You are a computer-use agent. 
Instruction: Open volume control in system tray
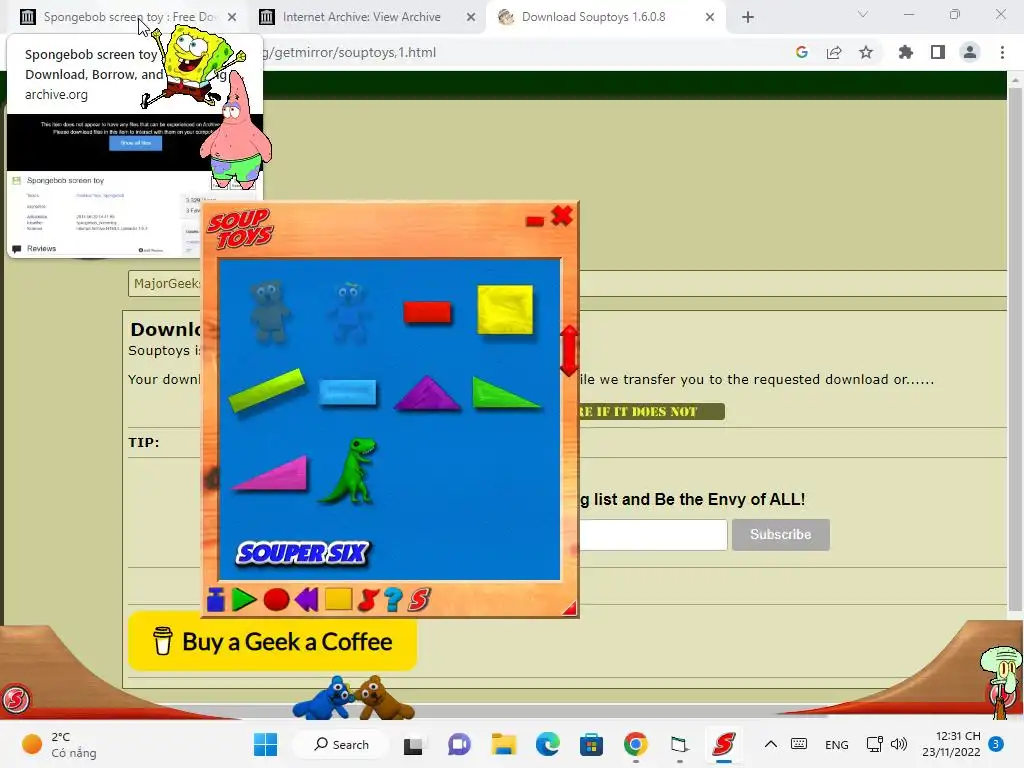click(x=899, y=744)
